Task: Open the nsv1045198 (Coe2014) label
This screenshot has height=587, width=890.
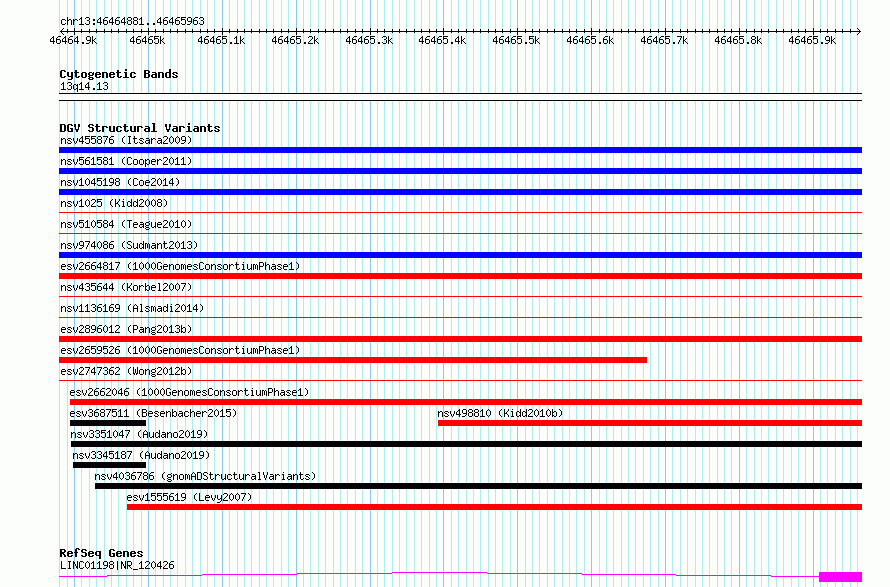Action: click(x=120, y=182)
